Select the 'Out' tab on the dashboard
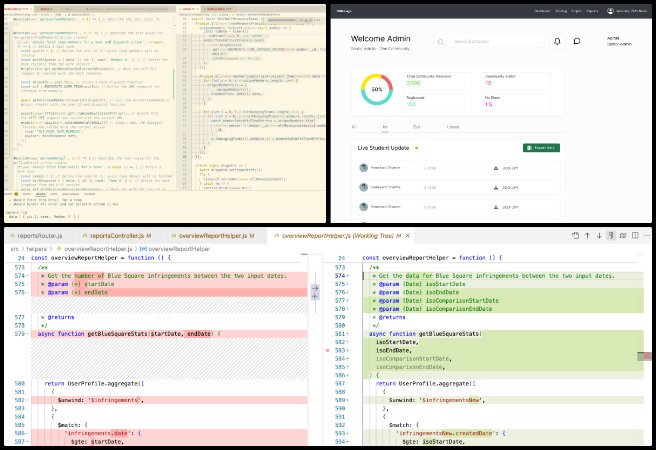This screenshot has width=656, height=450. 416,127
